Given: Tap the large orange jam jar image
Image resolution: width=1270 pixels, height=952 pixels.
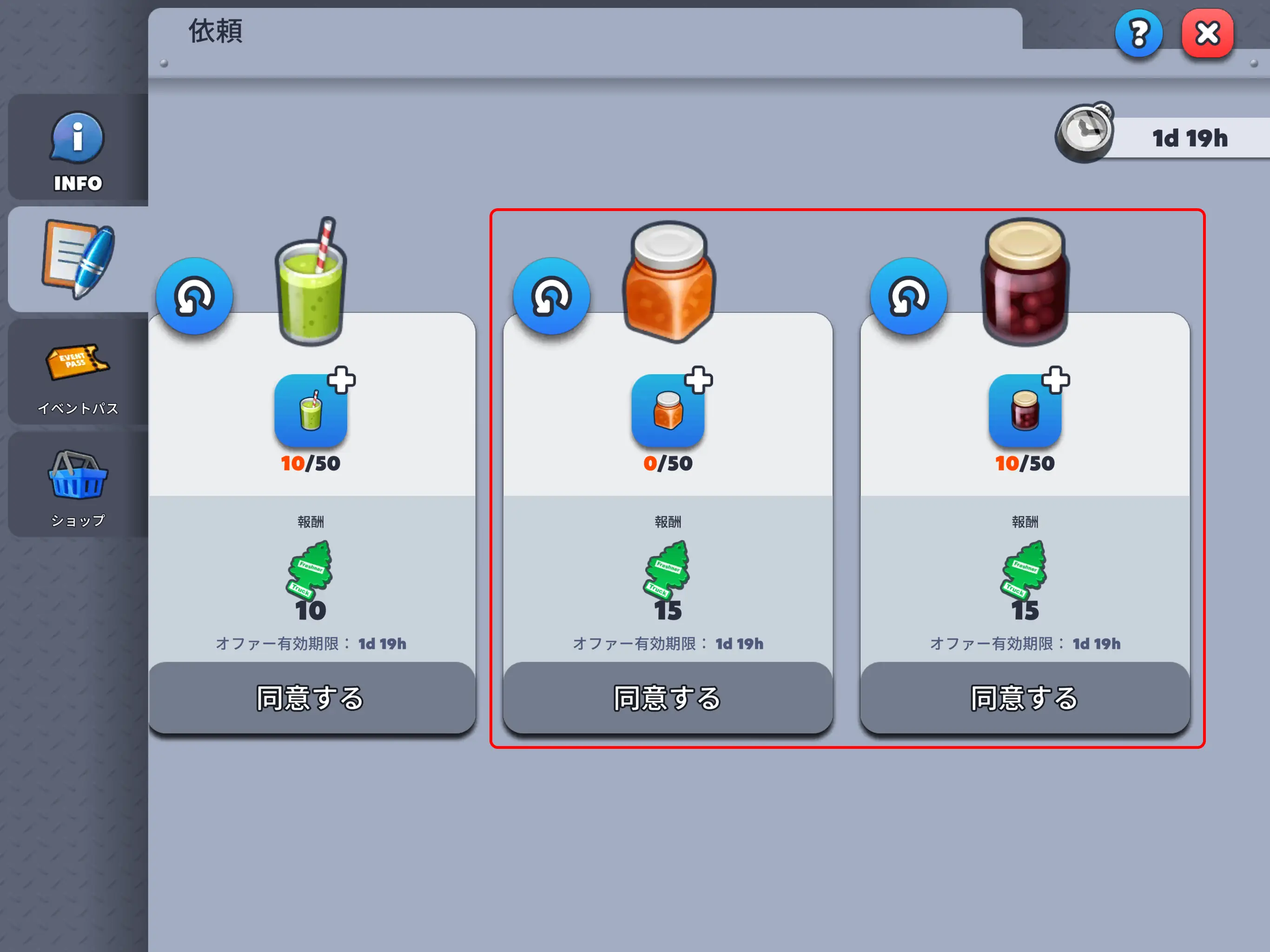Looking at the screenshot, I should pos(669,282).
